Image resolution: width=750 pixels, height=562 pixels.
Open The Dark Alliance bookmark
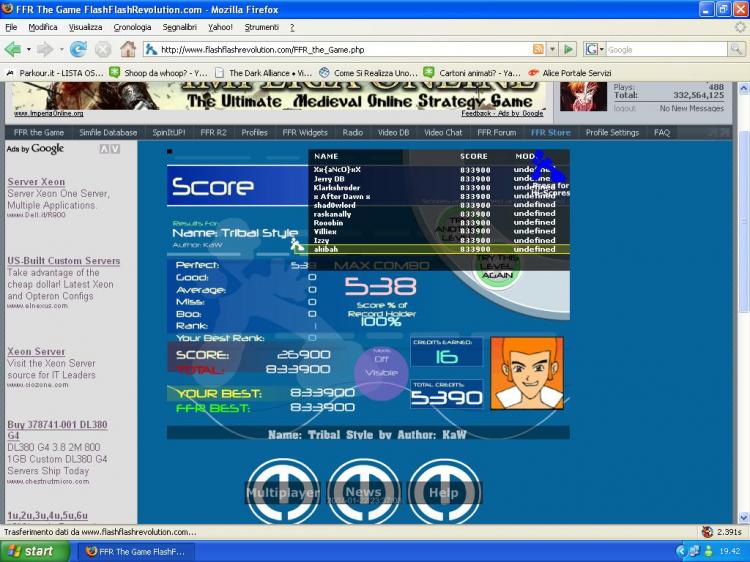[x=264, y=73]
